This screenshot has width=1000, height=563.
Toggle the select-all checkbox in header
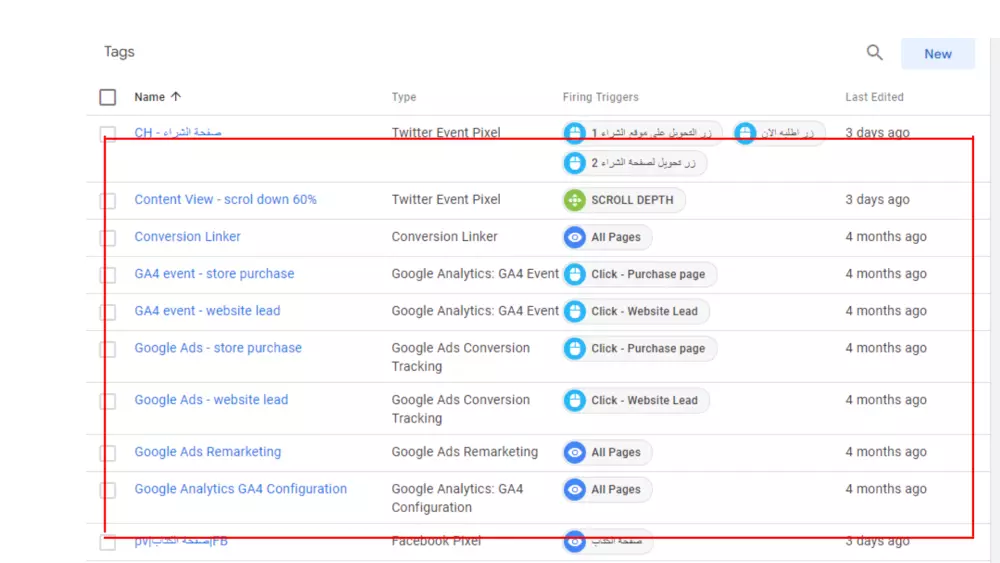point(108,97)
